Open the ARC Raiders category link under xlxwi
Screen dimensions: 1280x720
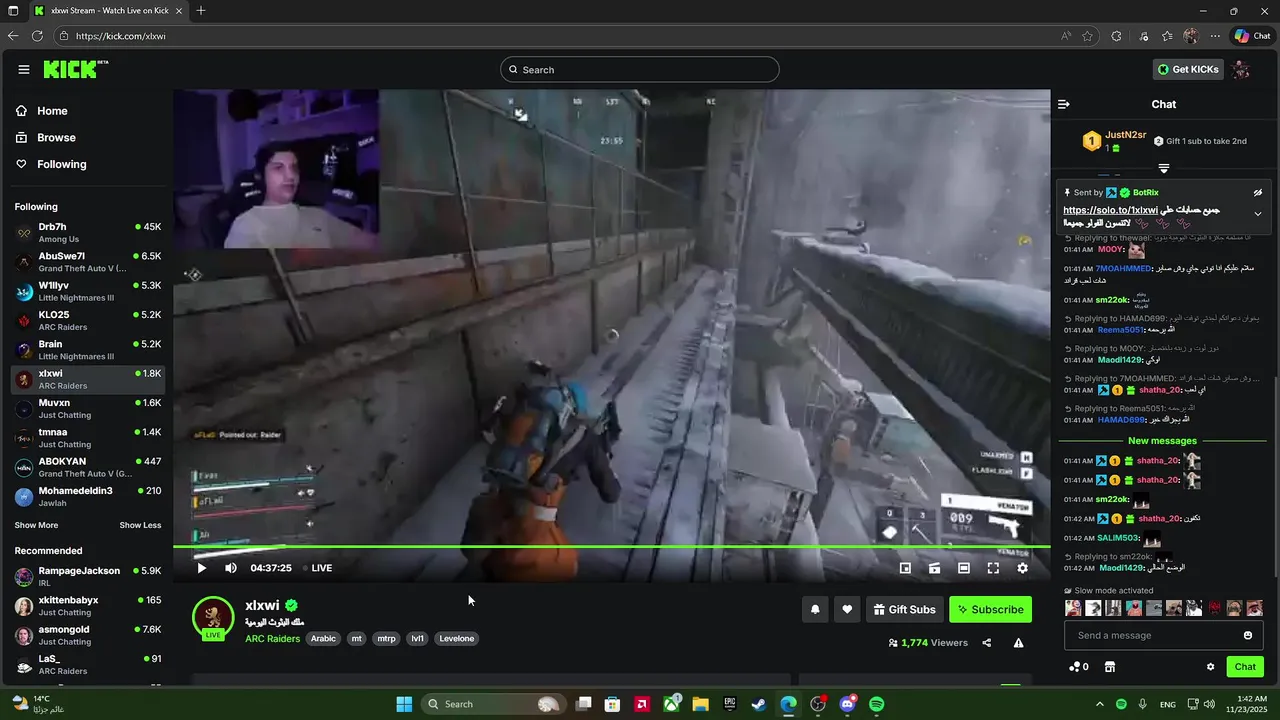[x=272, y=638]
